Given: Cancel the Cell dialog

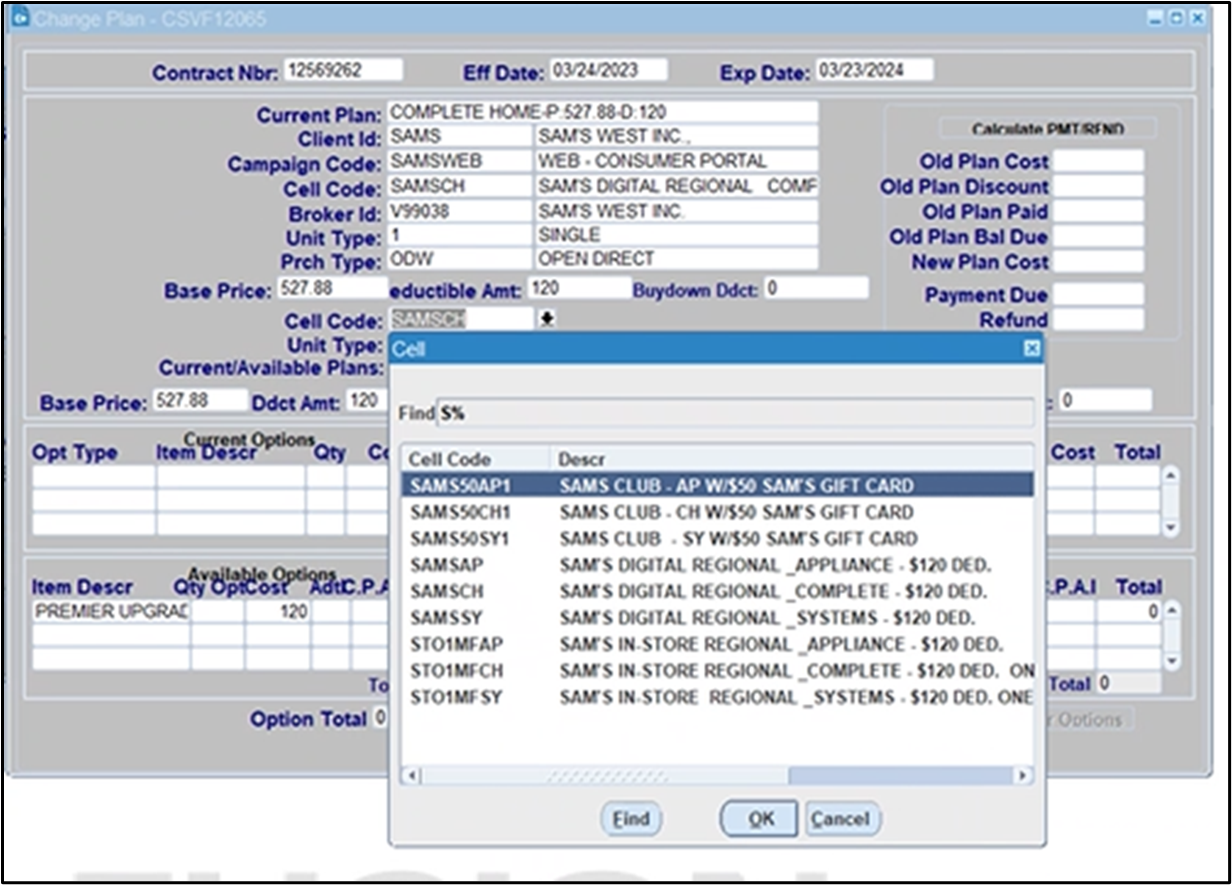Looking at the screenshot, I should 840,819.
